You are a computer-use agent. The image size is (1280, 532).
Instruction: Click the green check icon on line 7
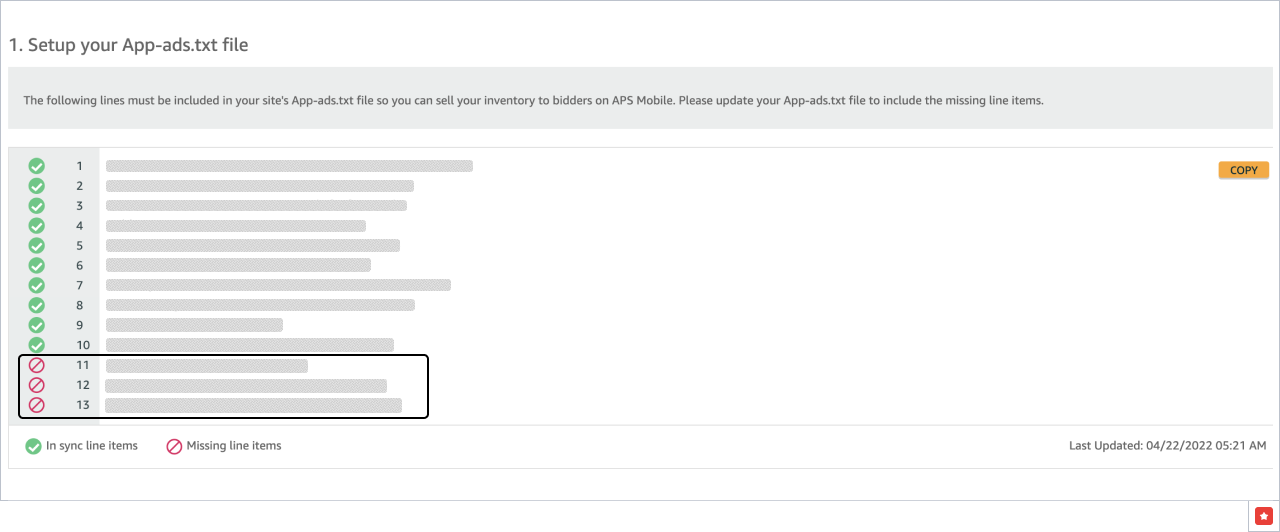tap(36, 285)
